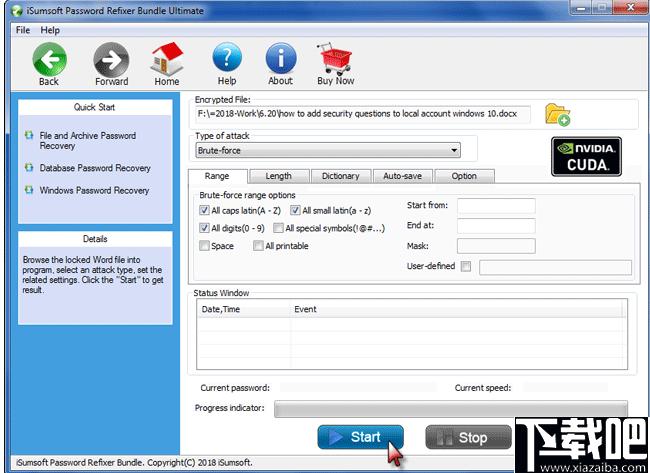
Task: Enable the Space checkbox
Action: (204, 246)
